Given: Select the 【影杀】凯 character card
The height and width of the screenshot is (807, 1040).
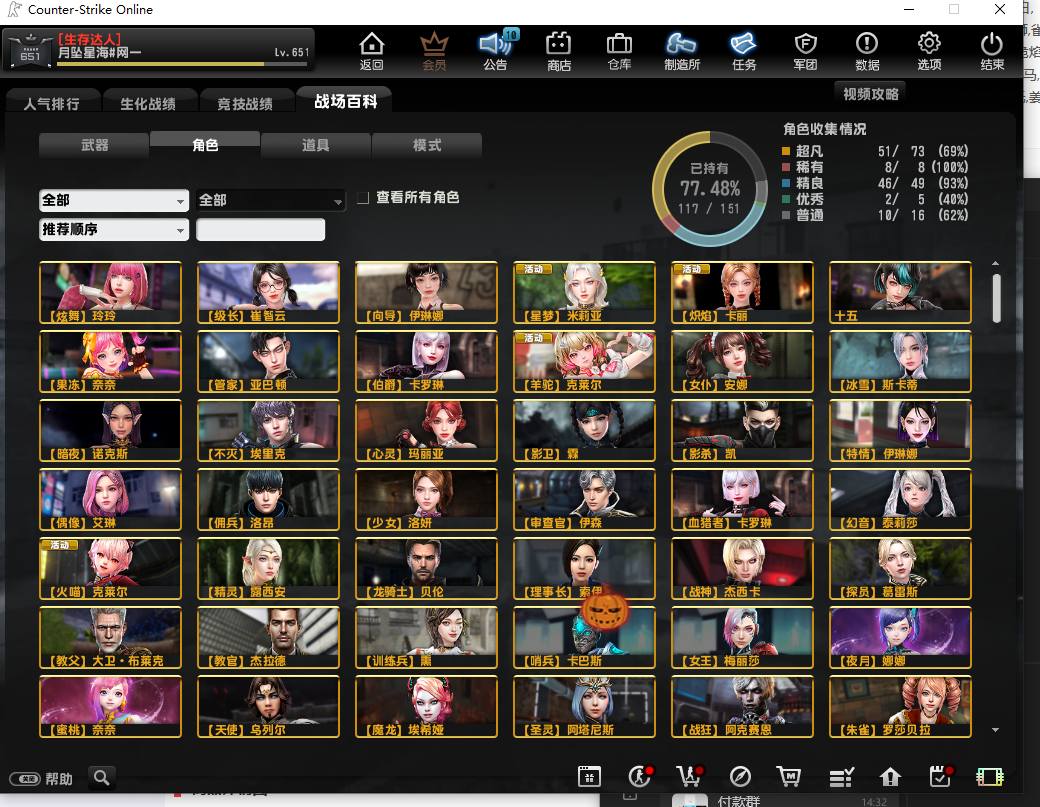Looking at the screenshot, I should coord(742,430).
